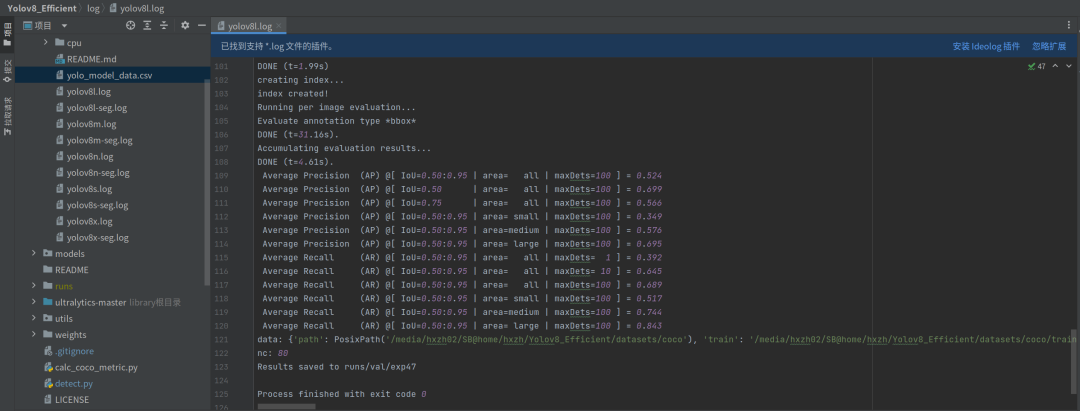Screen dimensions: 1080x411
Task: Switch to the yolov8l.log editor tab
Action: click(245, 26)
